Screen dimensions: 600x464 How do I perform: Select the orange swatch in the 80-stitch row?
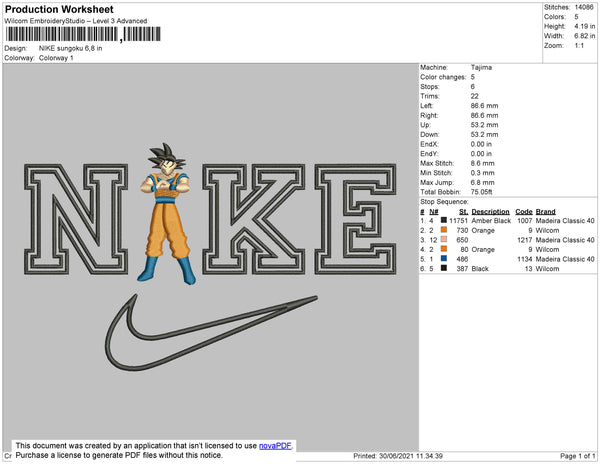point(444,249)
